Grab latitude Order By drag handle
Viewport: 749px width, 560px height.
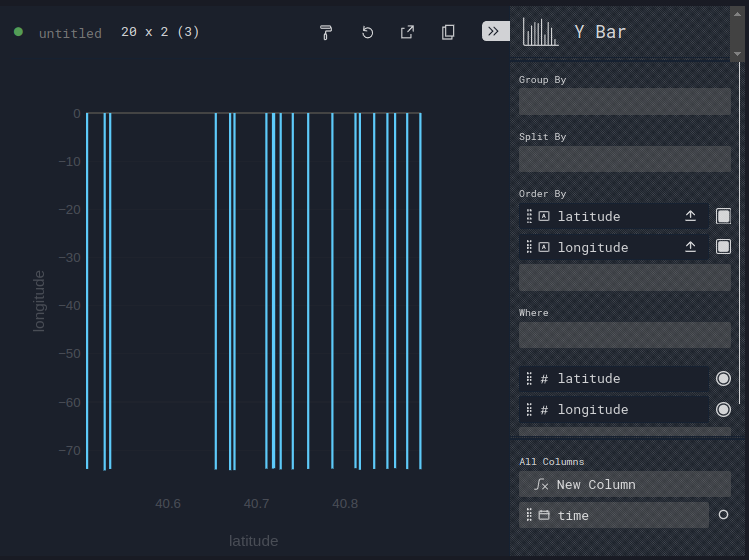click(529, 216)
